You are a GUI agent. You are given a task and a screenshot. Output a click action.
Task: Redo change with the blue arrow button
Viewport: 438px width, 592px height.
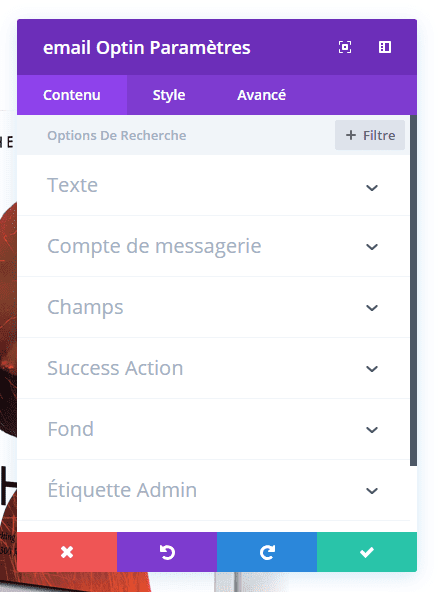[267, 552]
